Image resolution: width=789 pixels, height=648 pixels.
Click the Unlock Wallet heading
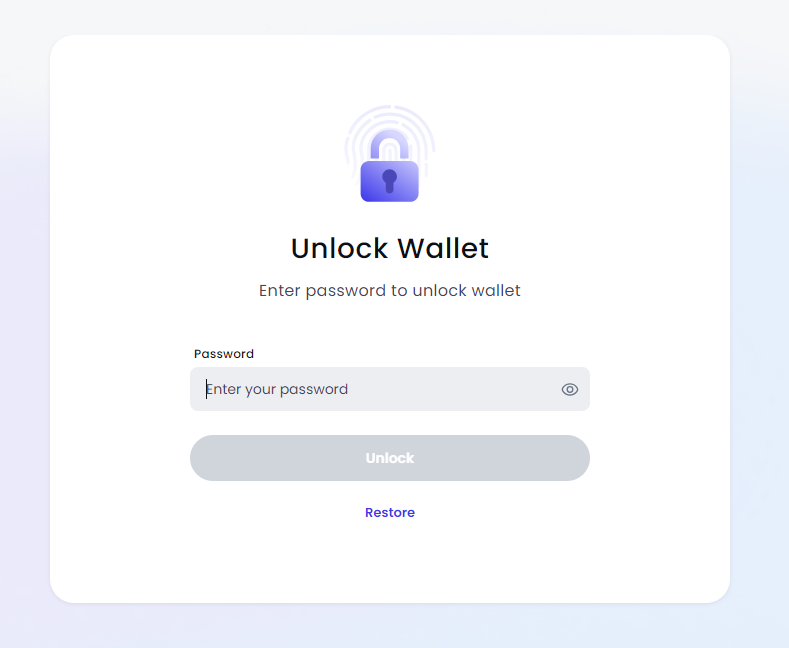point(389,247)
